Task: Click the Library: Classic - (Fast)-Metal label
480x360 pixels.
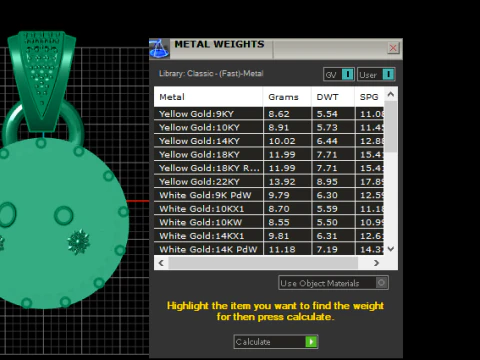Action: coord(211,73)
